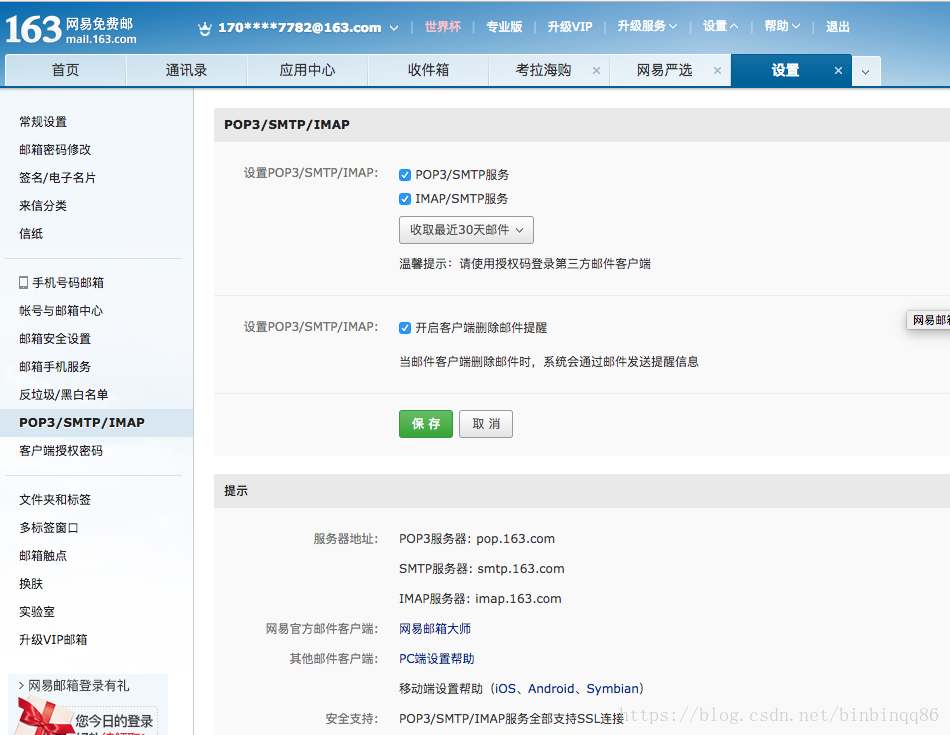Select 常规设置 in the sidebar
This screenshot has height=735, width=950.
pos(43,122)
